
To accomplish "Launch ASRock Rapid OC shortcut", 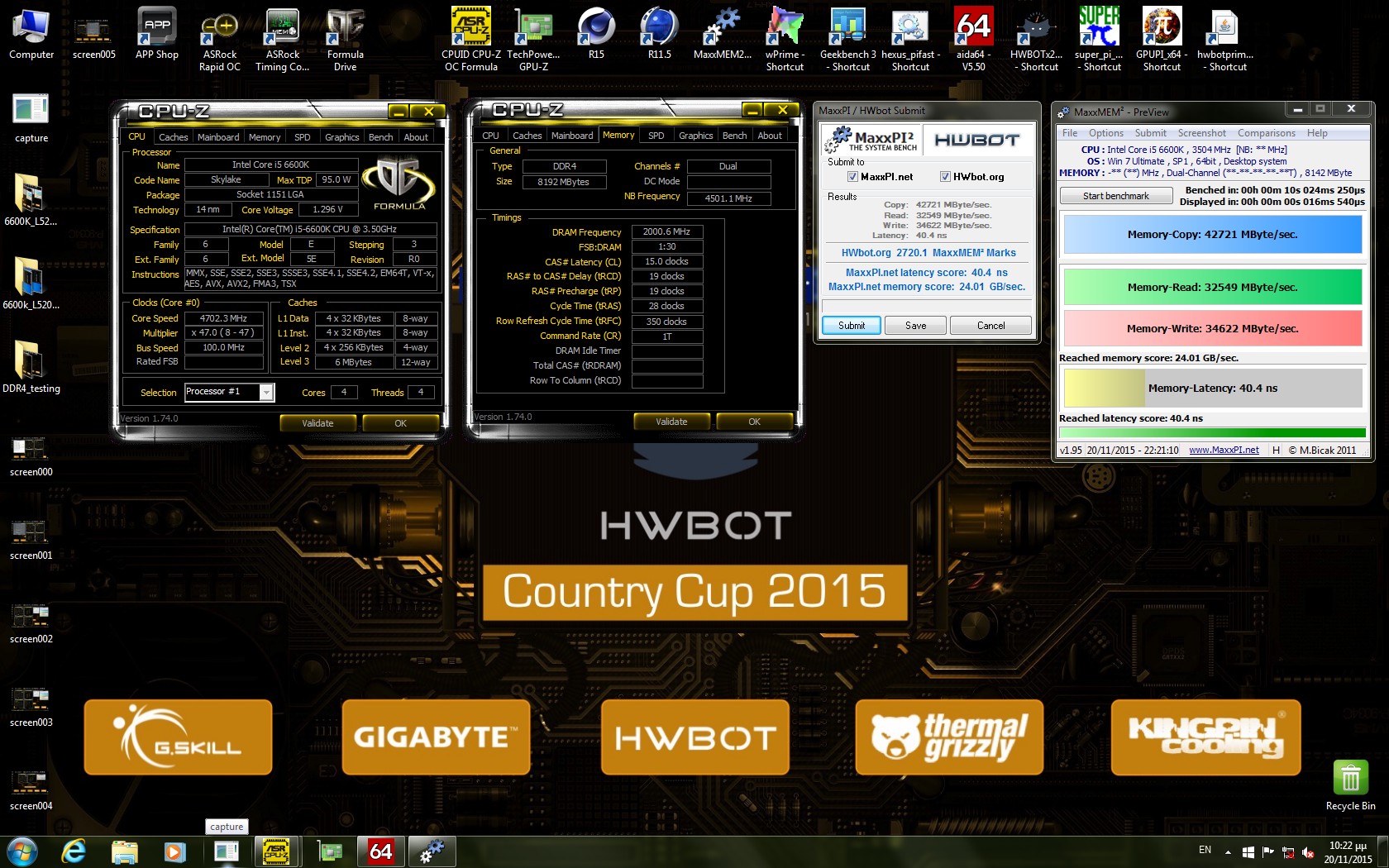I will [x=220, y=40].
